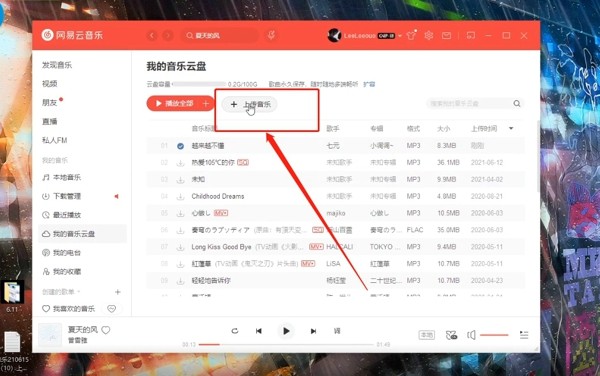Screen dimensions: 600x376
Task: Like the currently playing song 夏天的风
Action: [106, 330]
